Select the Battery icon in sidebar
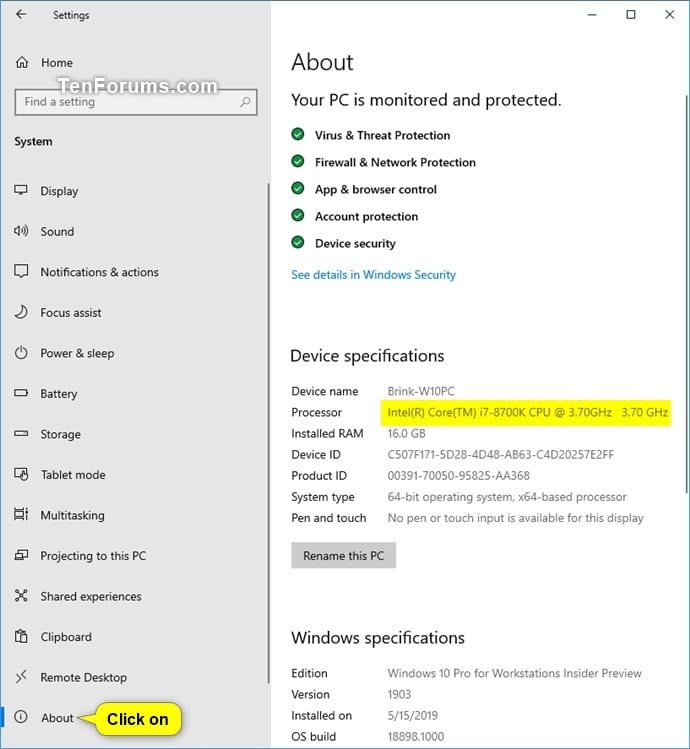 [x=21, y=393]
